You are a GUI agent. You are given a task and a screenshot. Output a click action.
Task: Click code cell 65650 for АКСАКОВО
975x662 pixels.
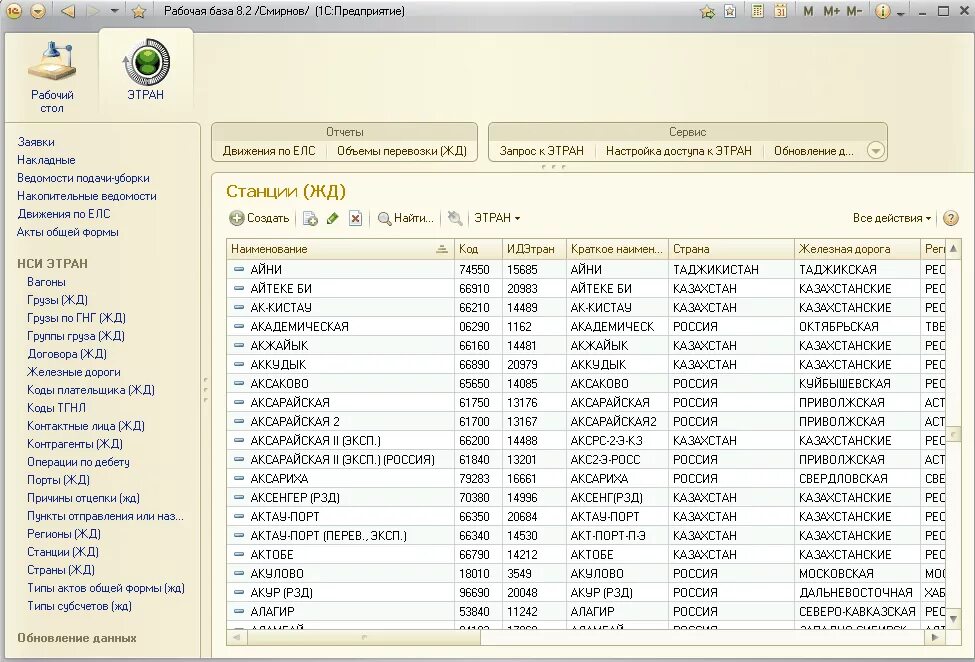coord(478,384)
